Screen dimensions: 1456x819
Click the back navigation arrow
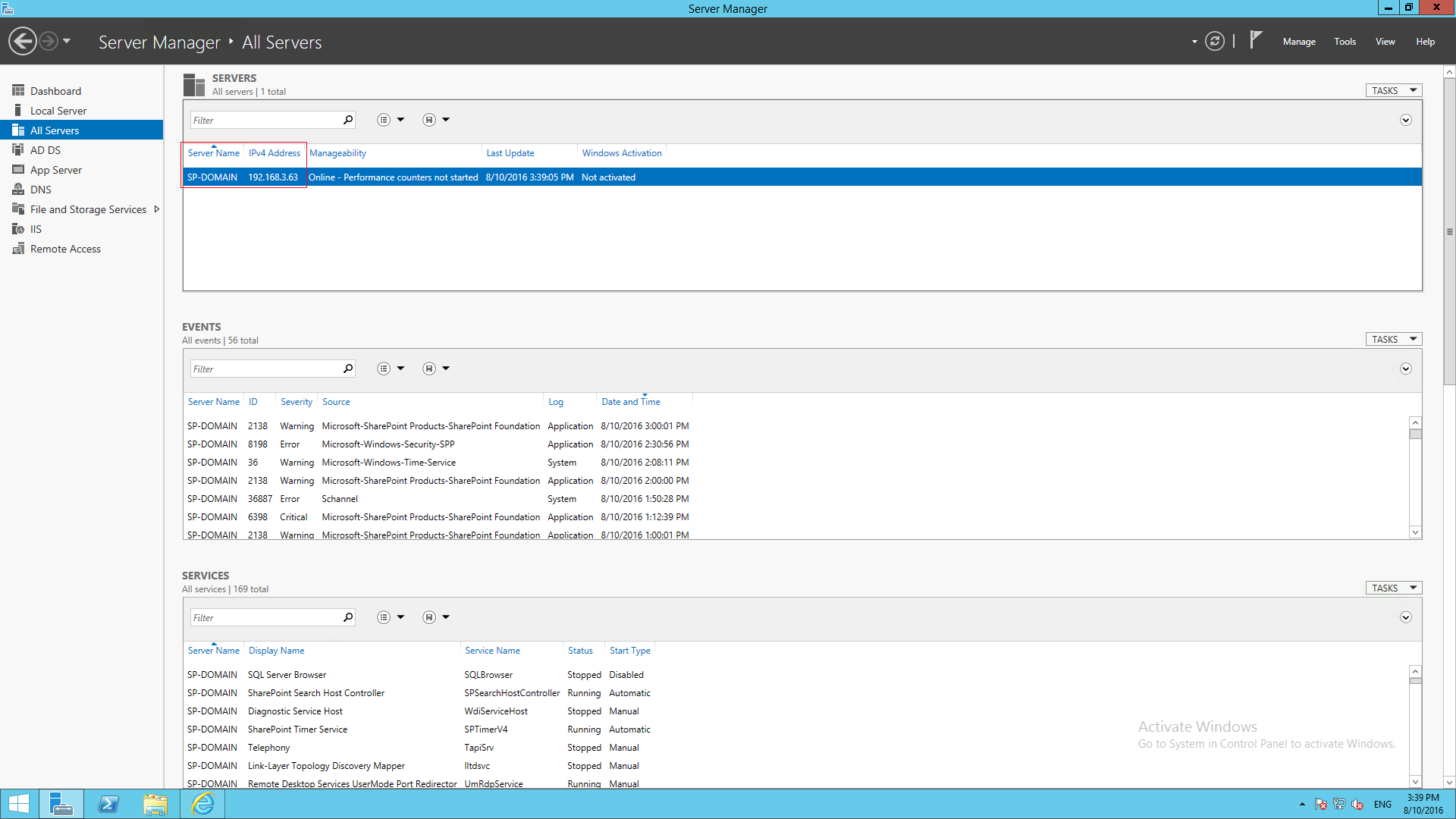(23, 41)
